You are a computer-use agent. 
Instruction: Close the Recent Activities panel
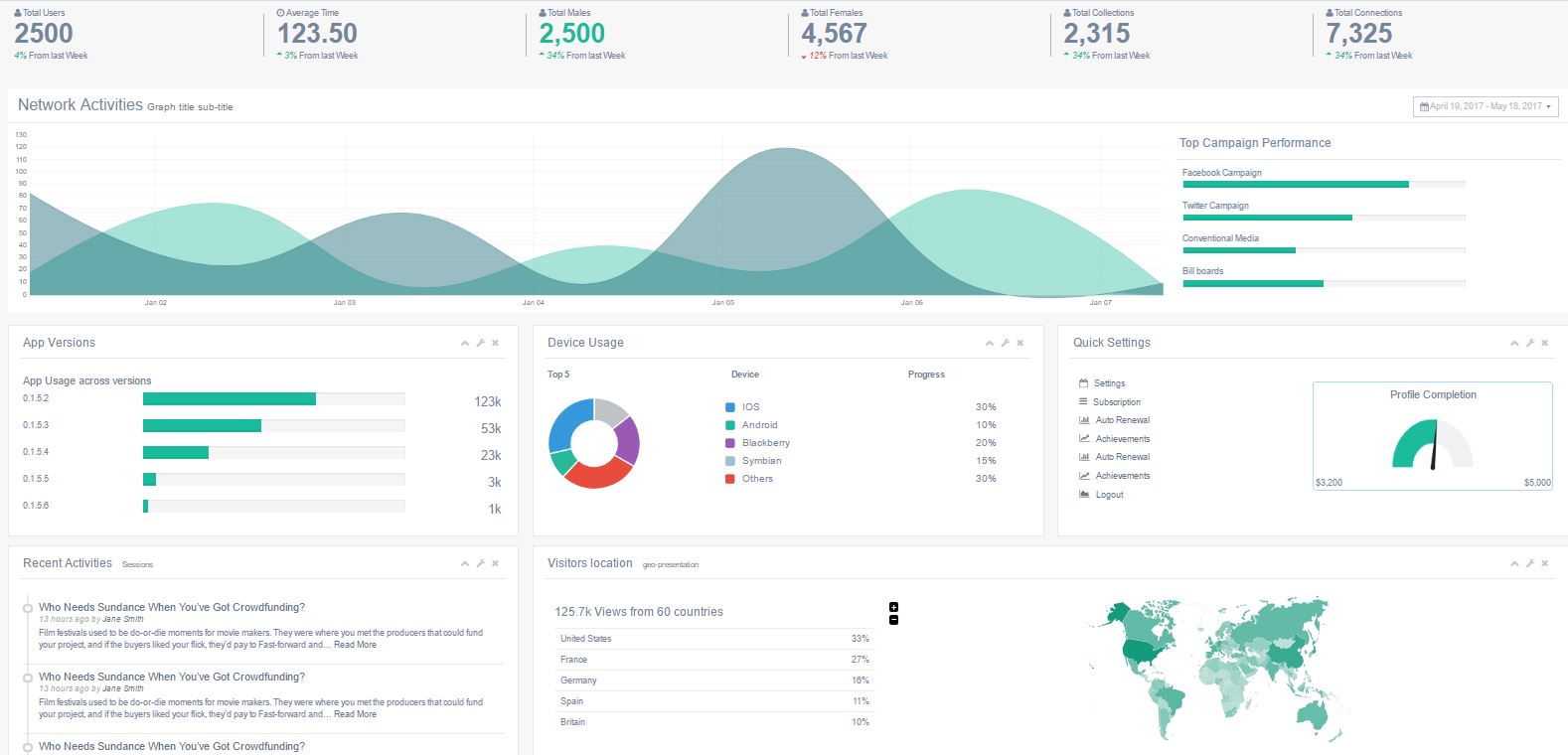[495, 563]
